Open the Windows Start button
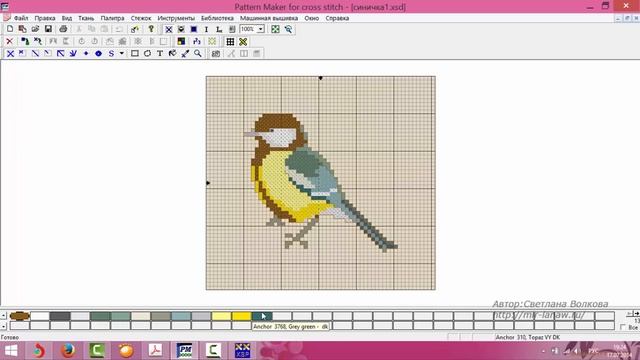 tap(11, 351)
